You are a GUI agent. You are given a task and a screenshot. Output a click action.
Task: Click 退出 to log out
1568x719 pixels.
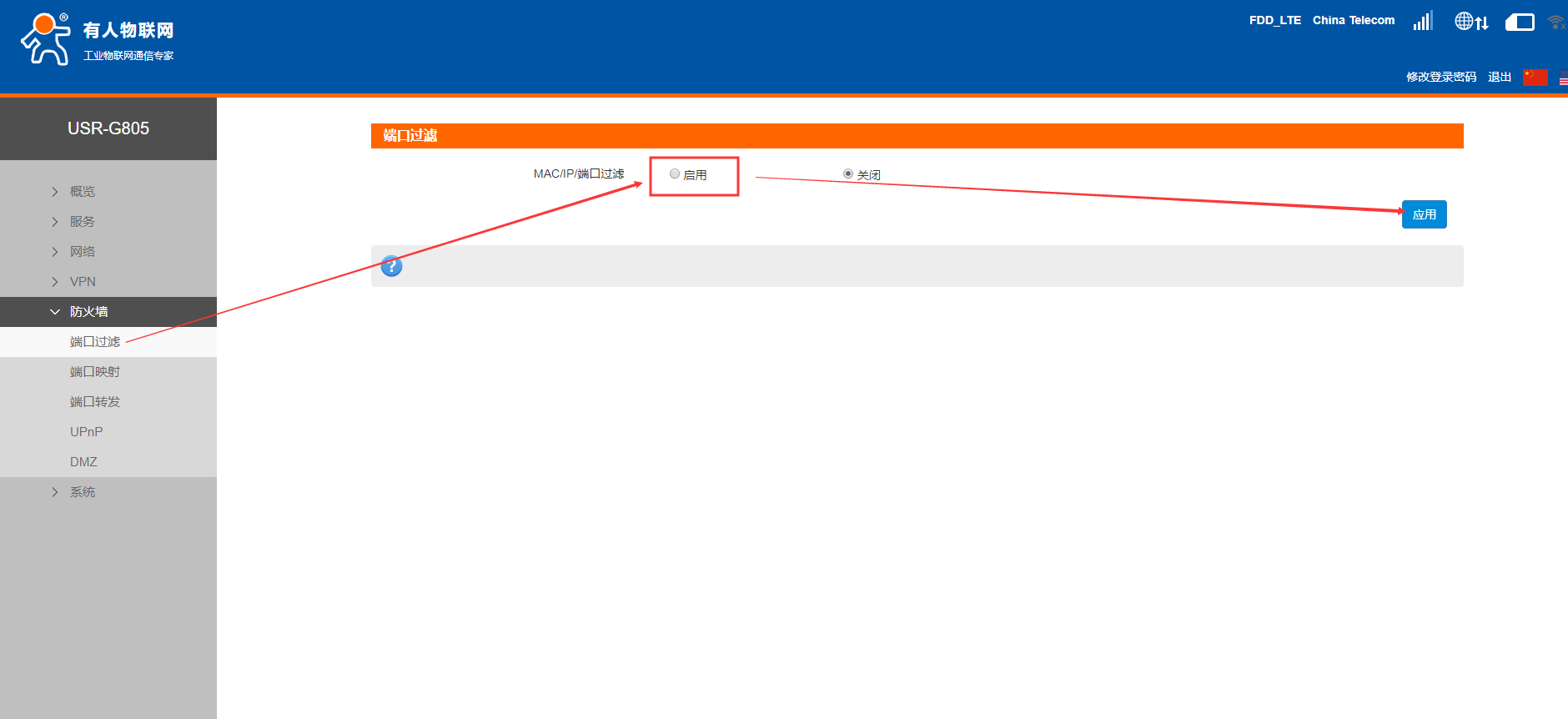point(1499,77)
